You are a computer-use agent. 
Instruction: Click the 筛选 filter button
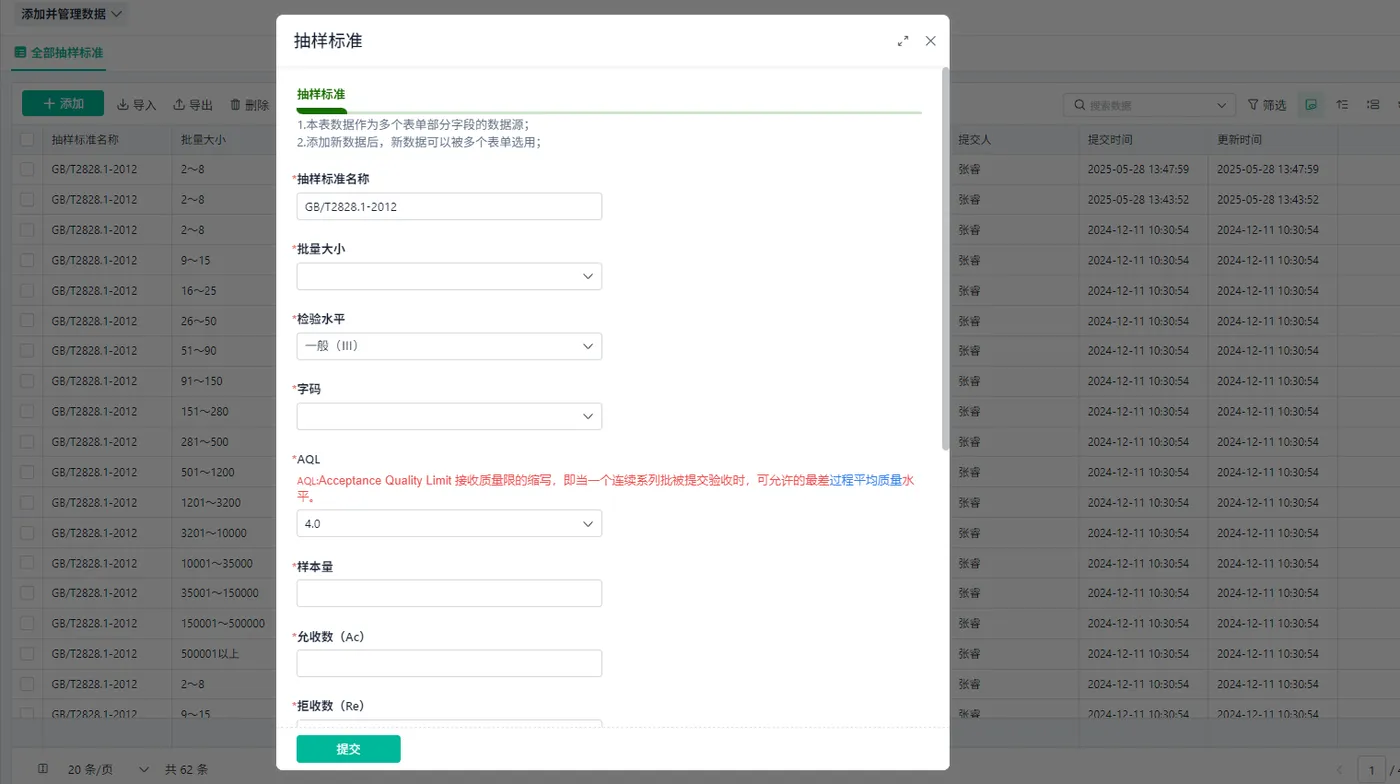[1266, 105]
